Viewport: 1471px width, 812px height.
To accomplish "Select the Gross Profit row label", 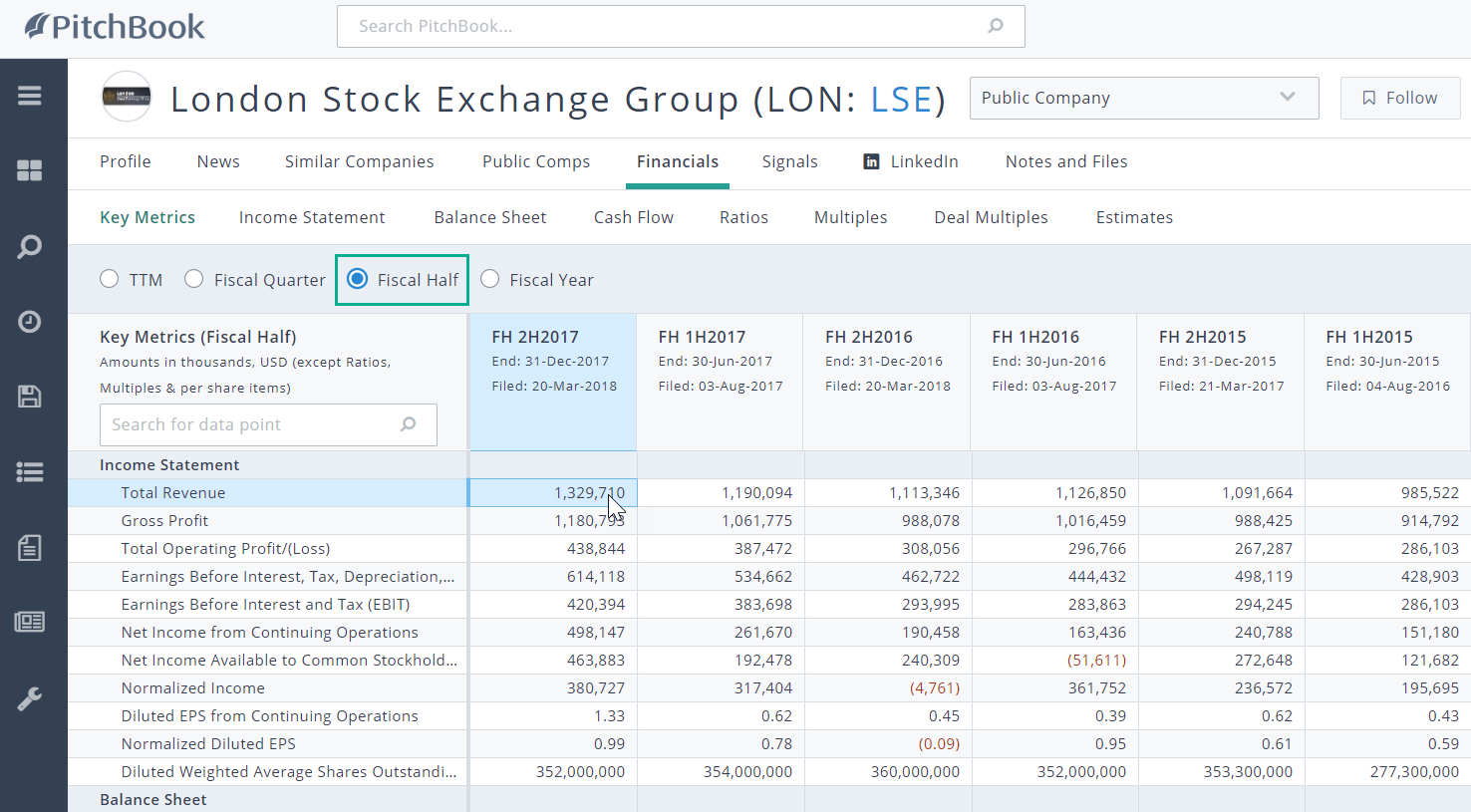I will tap(164, 520).
